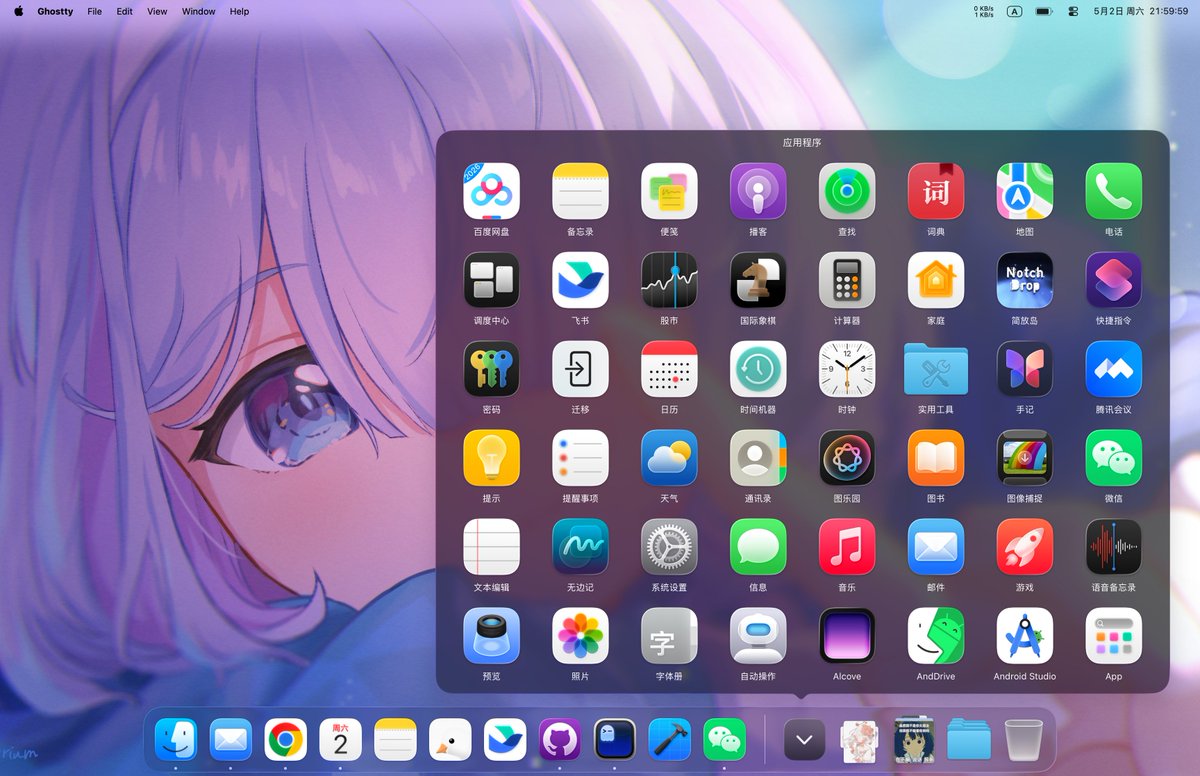The width and height of the screenshot is (1200, 776).
Task: Launch the 照片 photos app
Action: [580, 636]
